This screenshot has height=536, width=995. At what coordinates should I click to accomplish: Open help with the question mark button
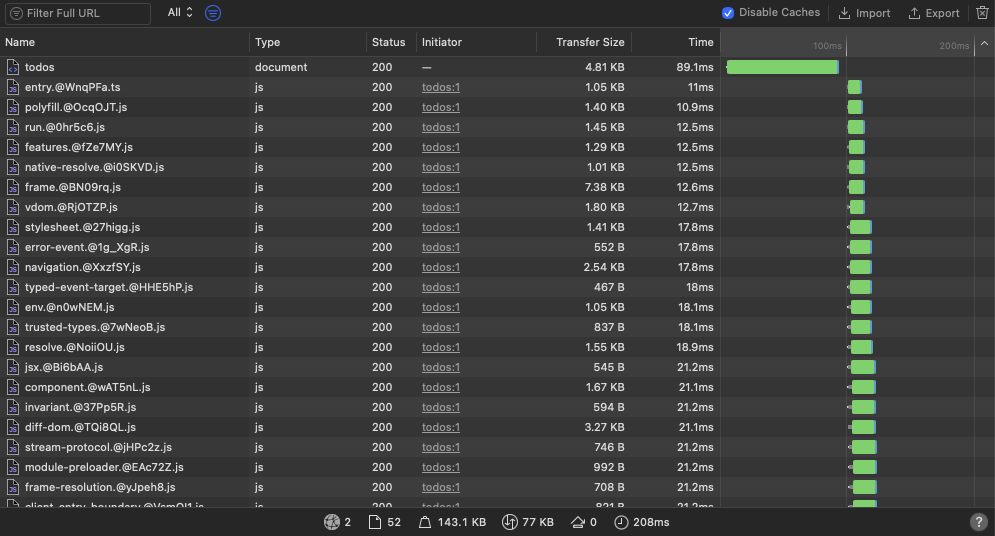pos(979,522)
